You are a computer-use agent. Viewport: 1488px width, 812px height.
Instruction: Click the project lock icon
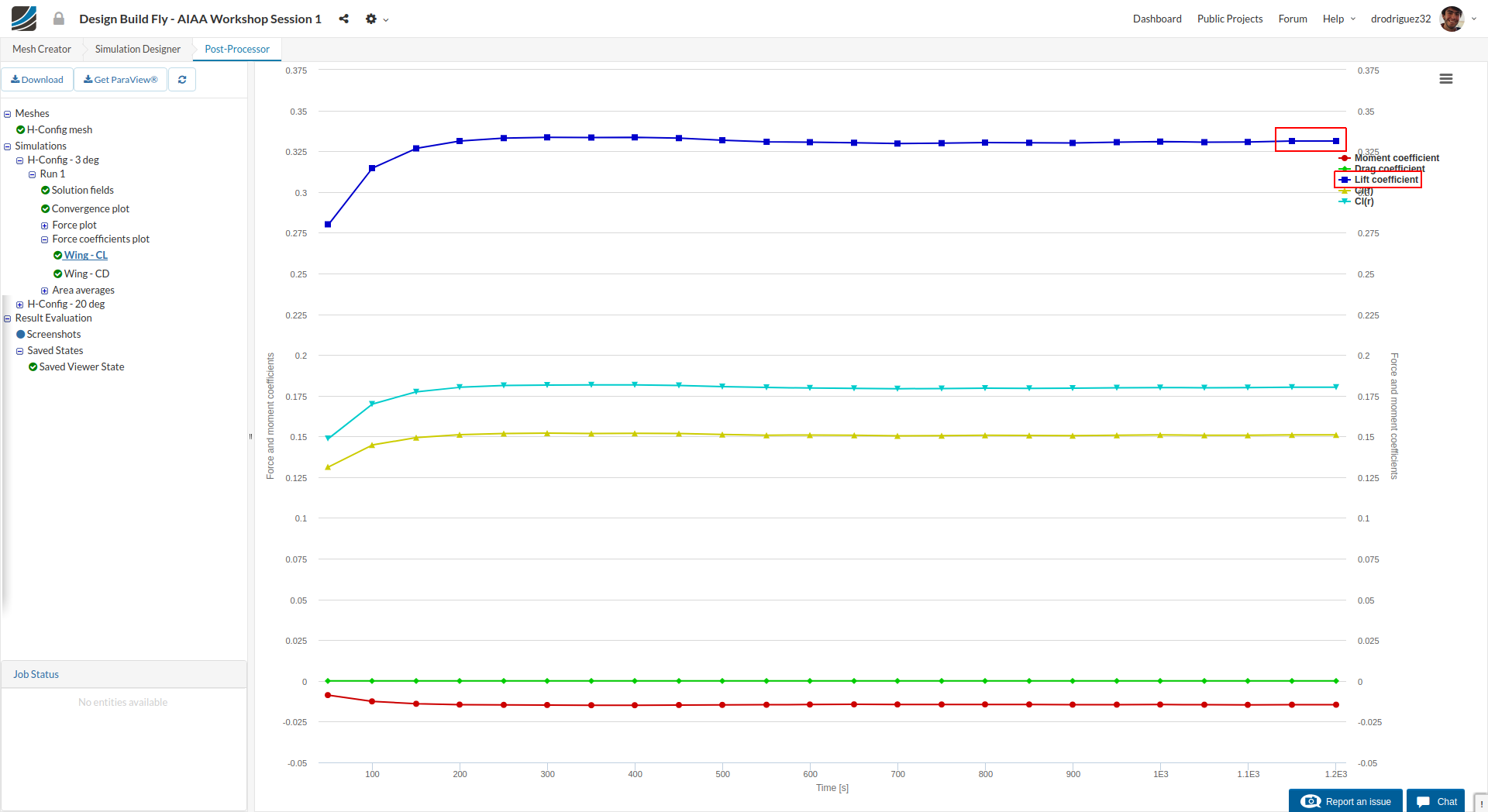tap(59, 19)
